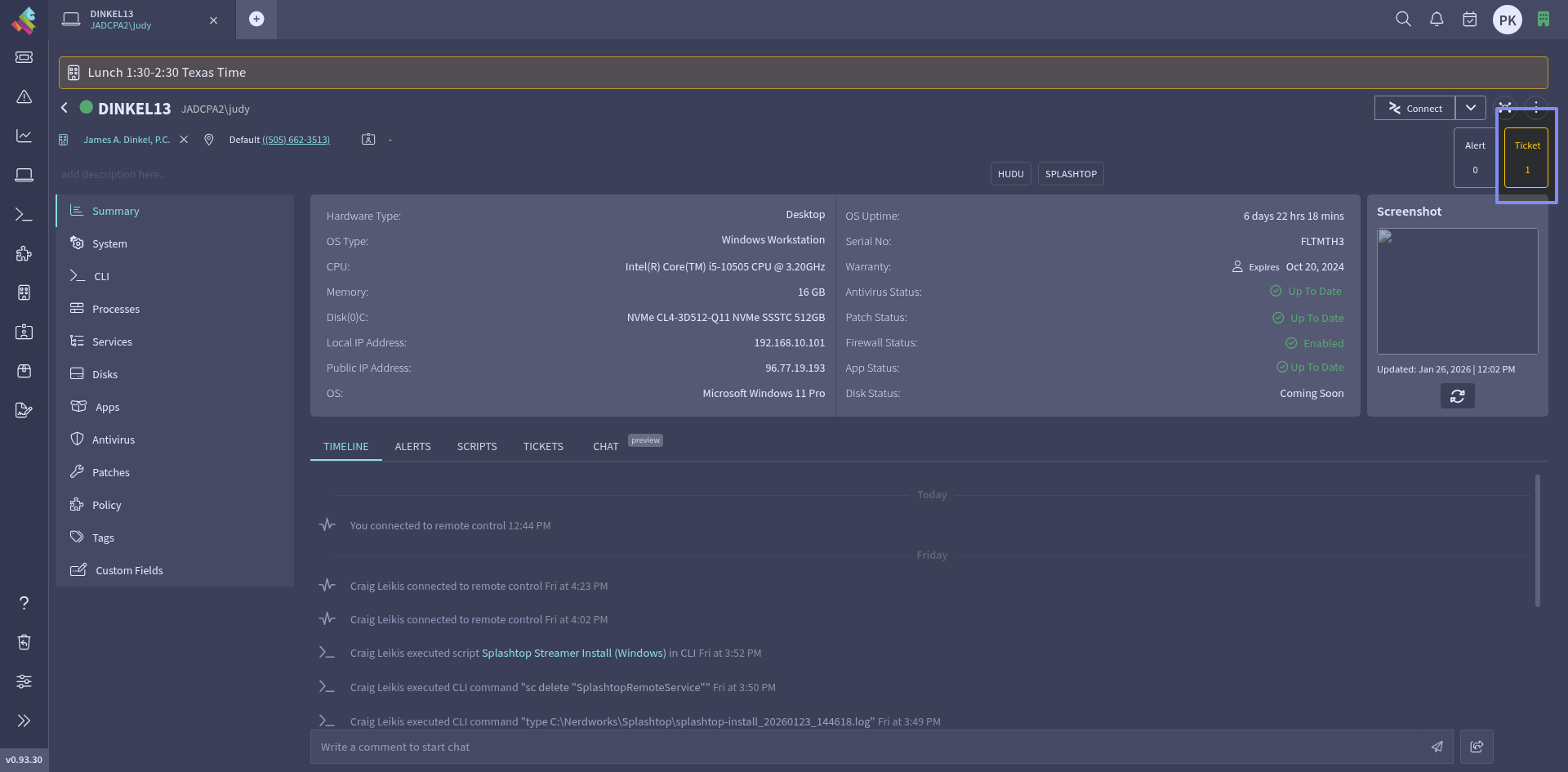The image size is (1568, 772).
Task: Open the alerts triangle icon in sidebar
Action: [24, 97]
